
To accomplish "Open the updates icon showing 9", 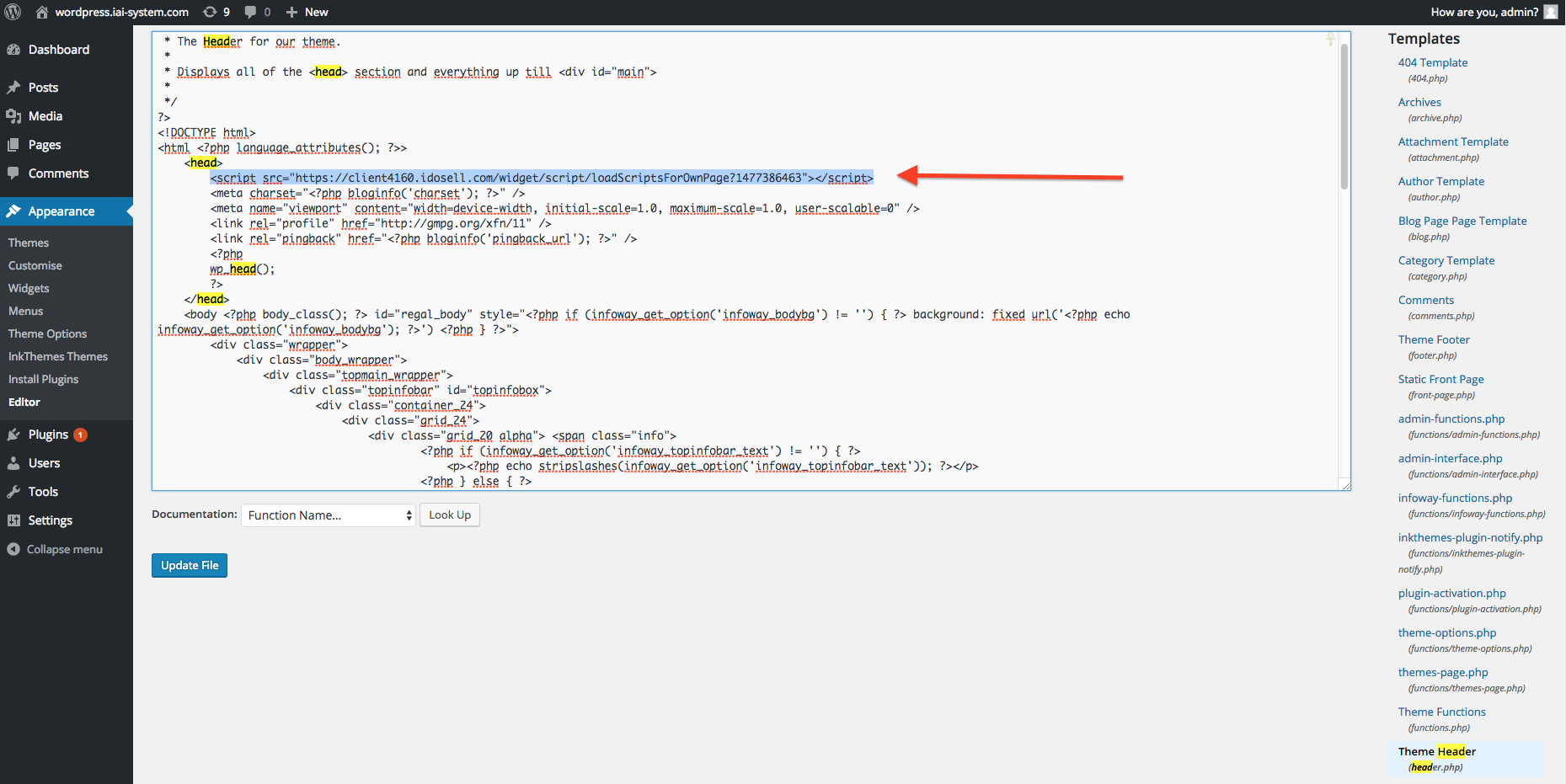I will point(209,12).
